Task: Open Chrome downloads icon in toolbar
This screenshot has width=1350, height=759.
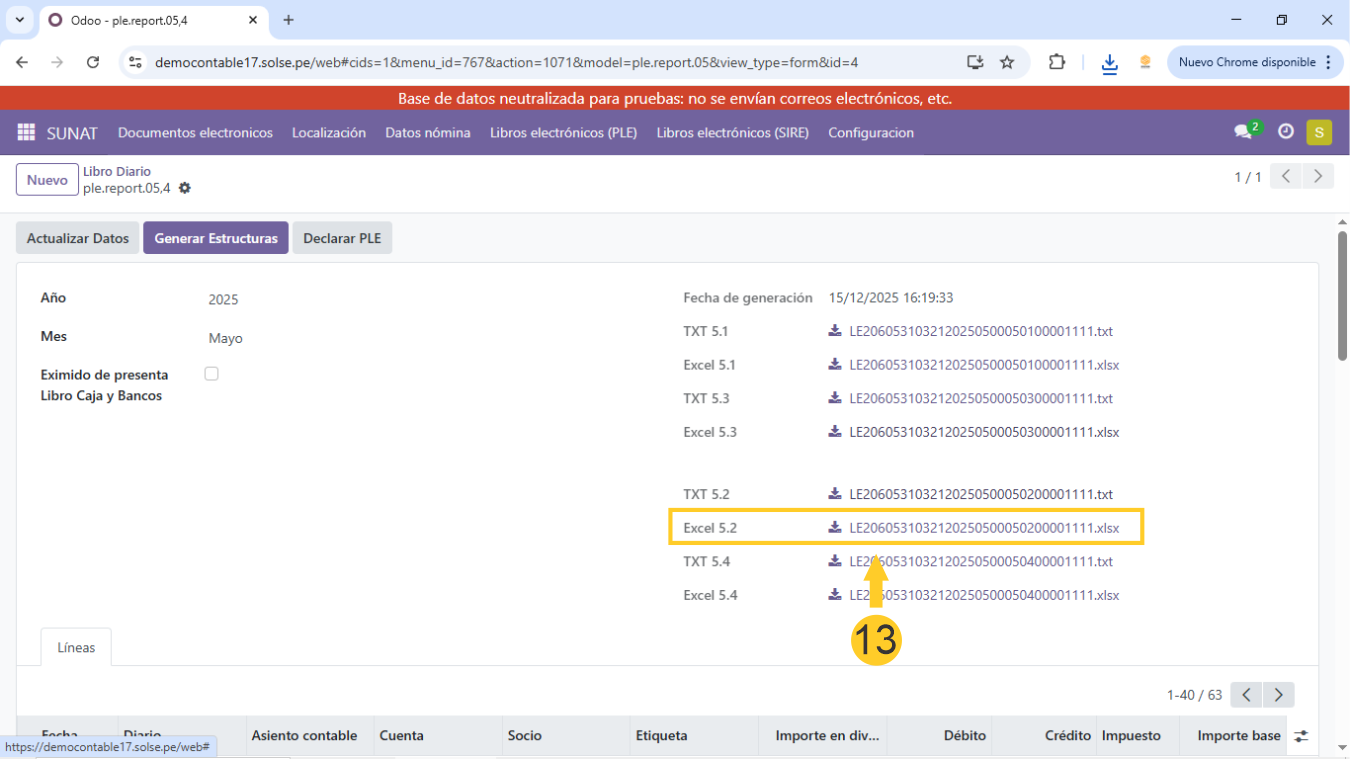Action: pyautogui.click(x=1109, y=63)
